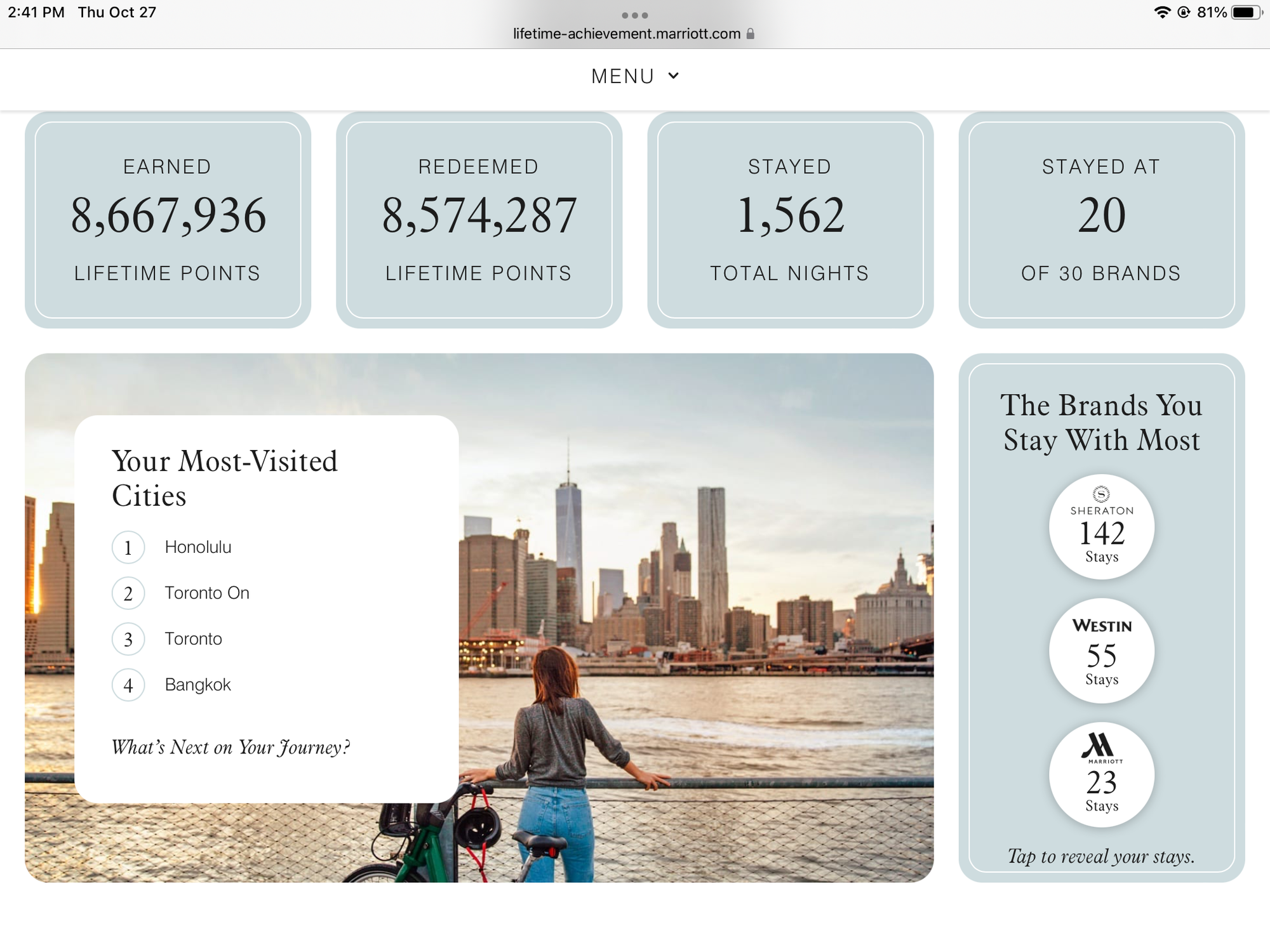The height and width of the screenshot is (952, 1270).
Task: Open 'What's Next on Your Journey?' link
Action: click(231, 747)
